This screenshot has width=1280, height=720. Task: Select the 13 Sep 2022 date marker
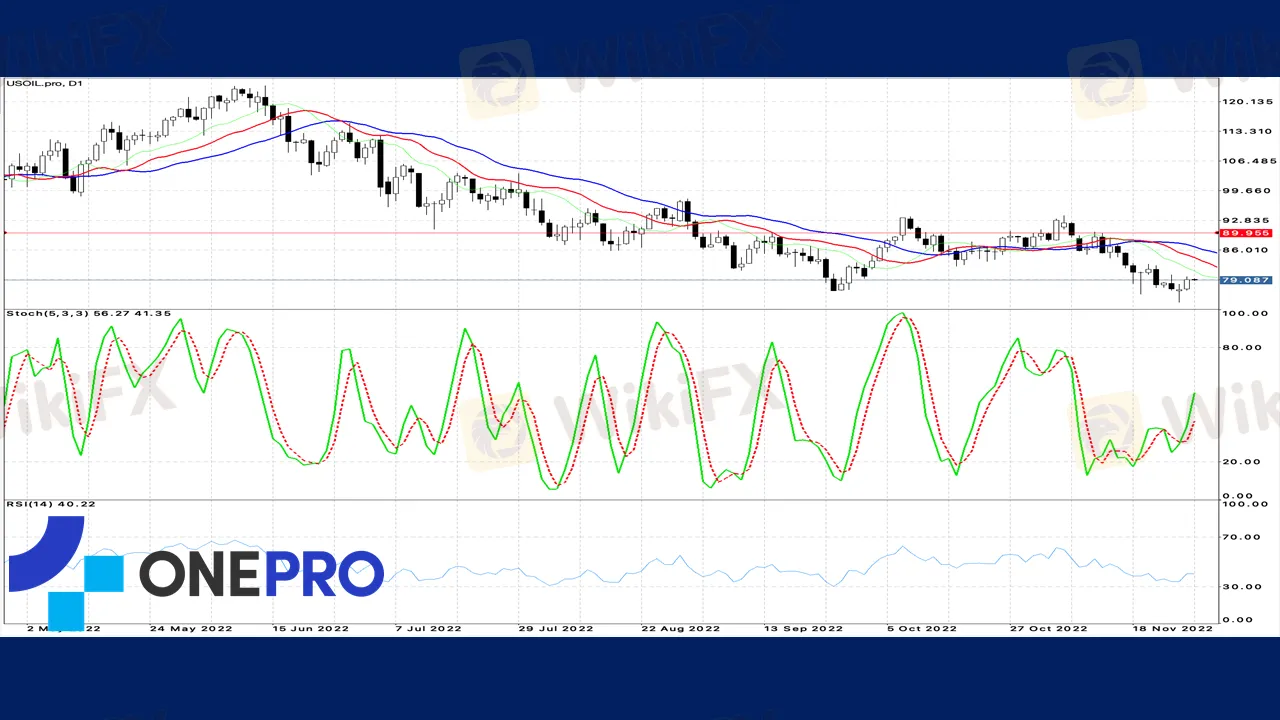[803, 629]
